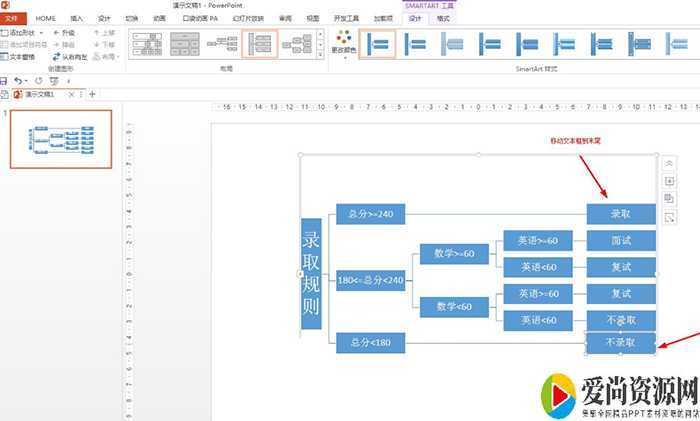Screen dimensions: 700x421
Task: Switch to the SmartArt Format (格式) tab
Action: point(444,19)
